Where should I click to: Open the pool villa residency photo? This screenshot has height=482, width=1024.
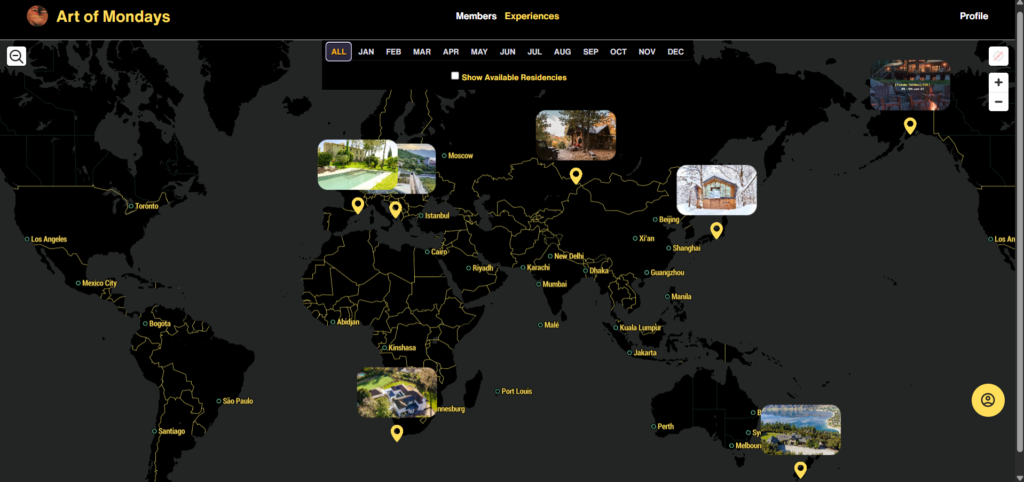pos(358,165)
